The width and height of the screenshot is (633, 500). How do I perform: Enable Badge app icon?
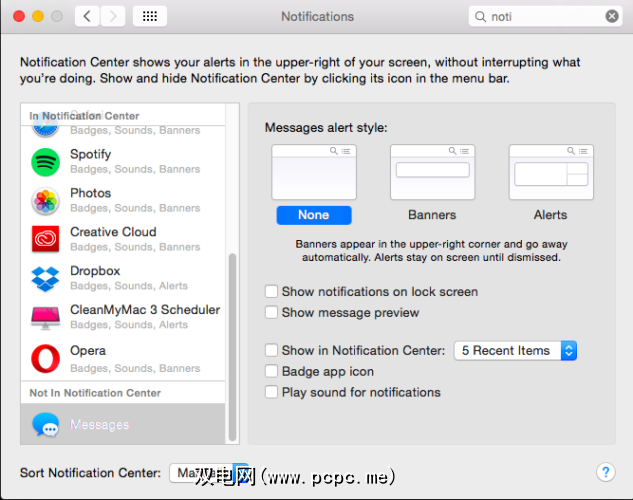coord(271,371)
